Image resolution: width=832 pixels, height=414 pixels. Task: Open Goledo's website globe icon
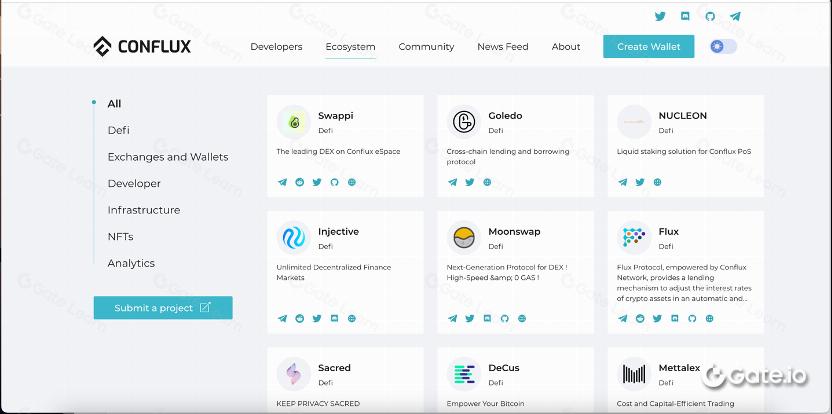click(487, 182)
